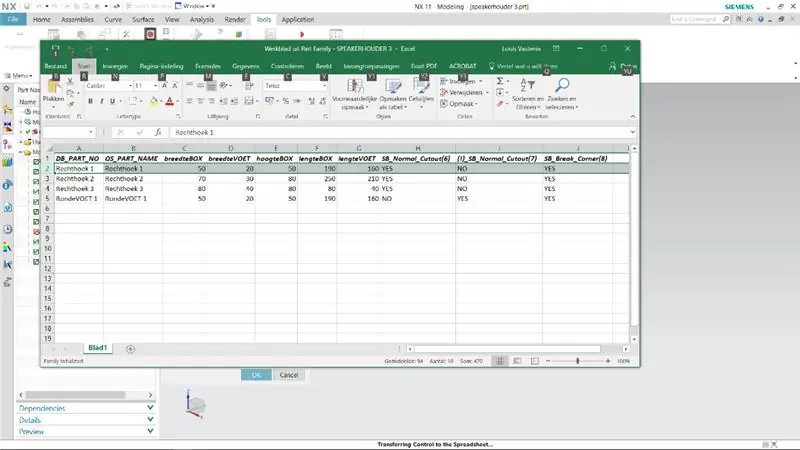Click the AutoSum sigma icon
Image resolution: width=800 pixels, height=450 pixels.
500,81
